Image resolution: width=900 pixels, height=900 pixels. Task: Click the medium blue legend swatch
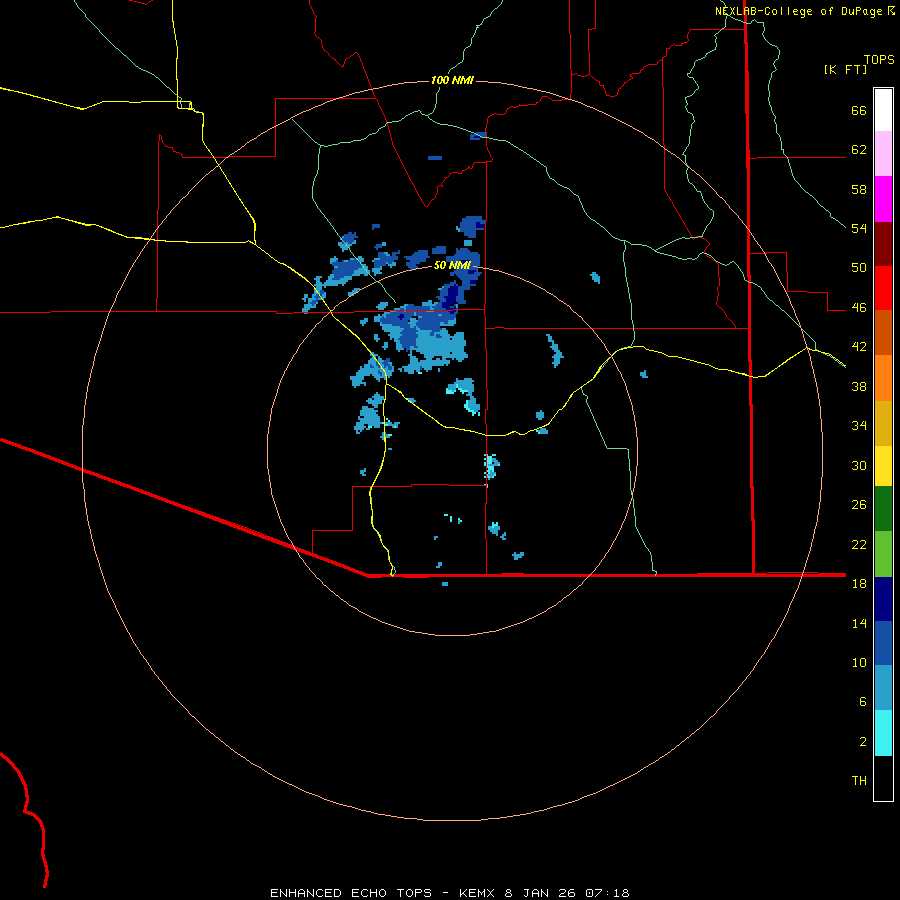pos(883,643)
